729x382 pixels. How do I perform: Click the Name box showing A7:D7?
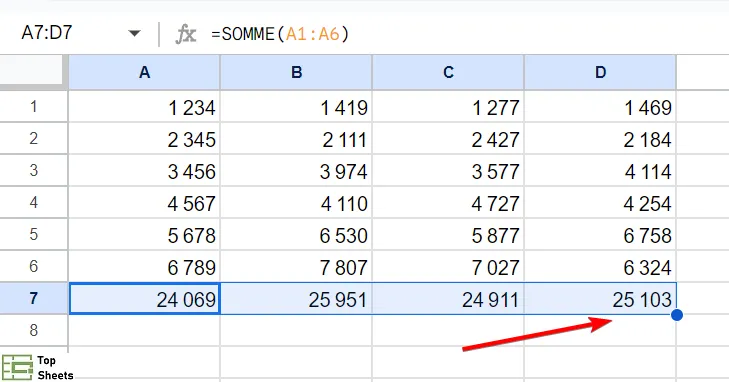[47, 33]
